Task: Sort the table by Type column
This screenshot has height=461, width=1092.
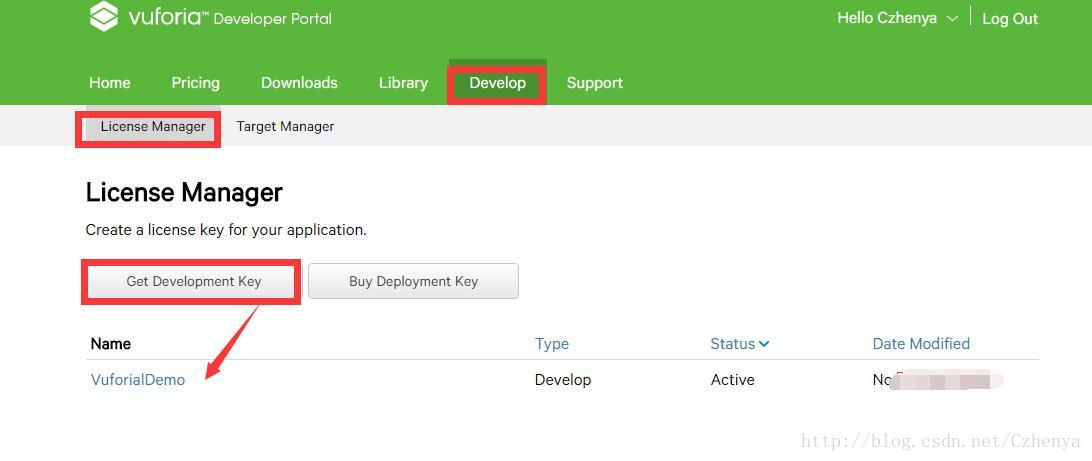Action: click(x=552, y=343)
